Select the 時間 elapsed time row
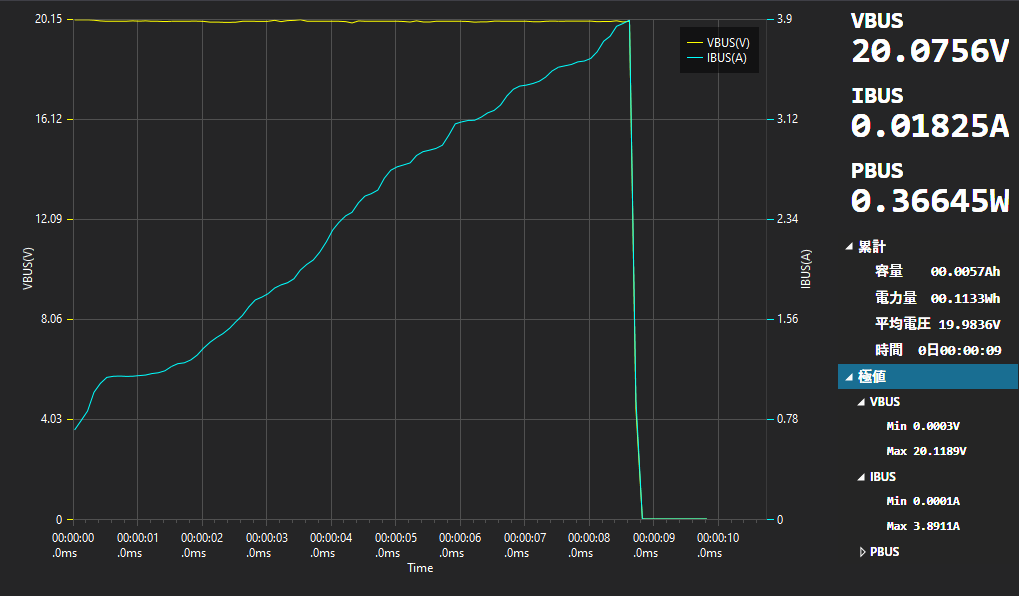The width and height of the screenshot is (1019, 596). click(936, 350)
